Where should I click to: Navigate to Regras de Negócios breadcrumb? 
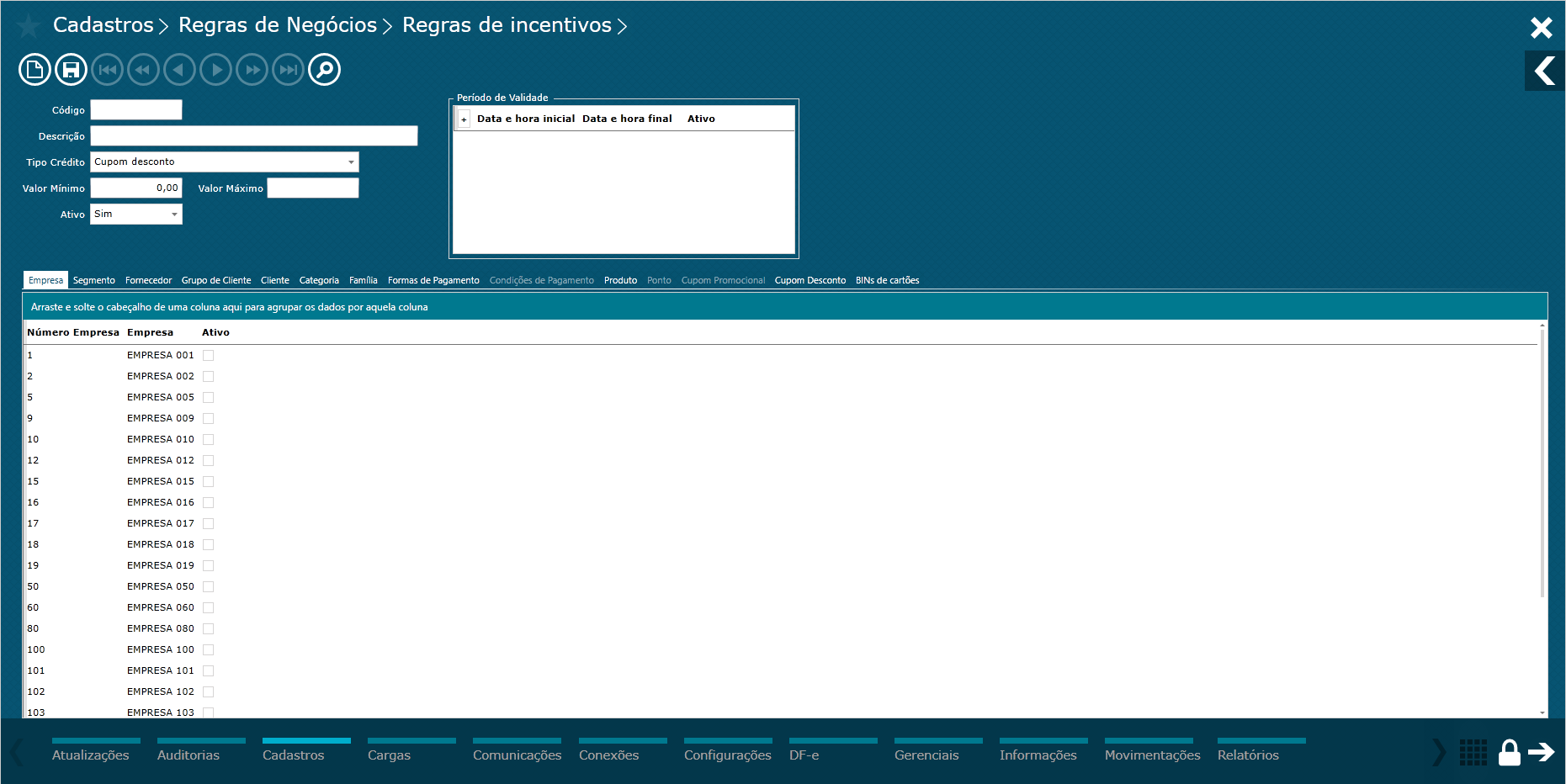pos(278,25)
